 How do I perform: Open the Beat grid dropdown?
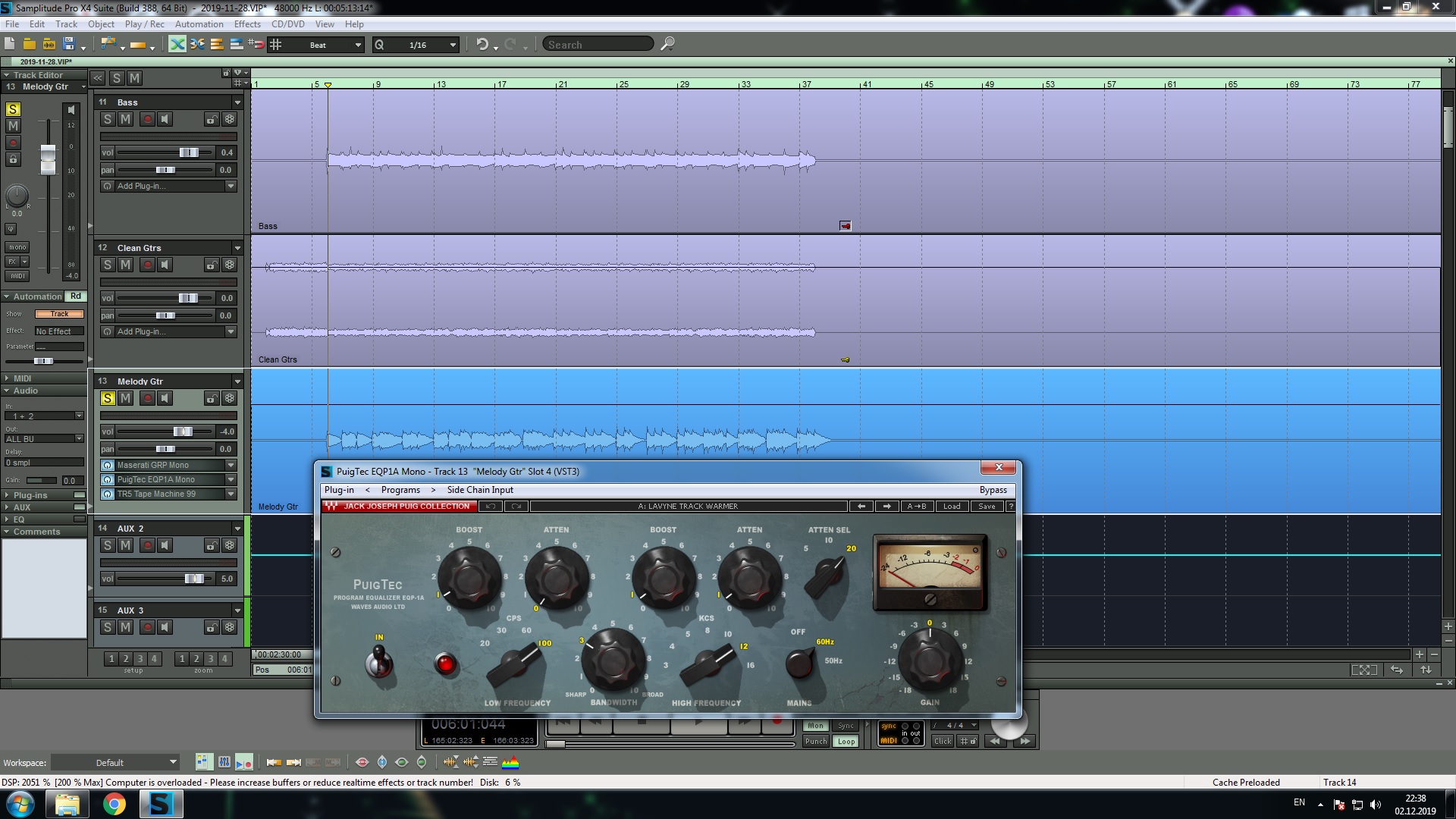358,45
